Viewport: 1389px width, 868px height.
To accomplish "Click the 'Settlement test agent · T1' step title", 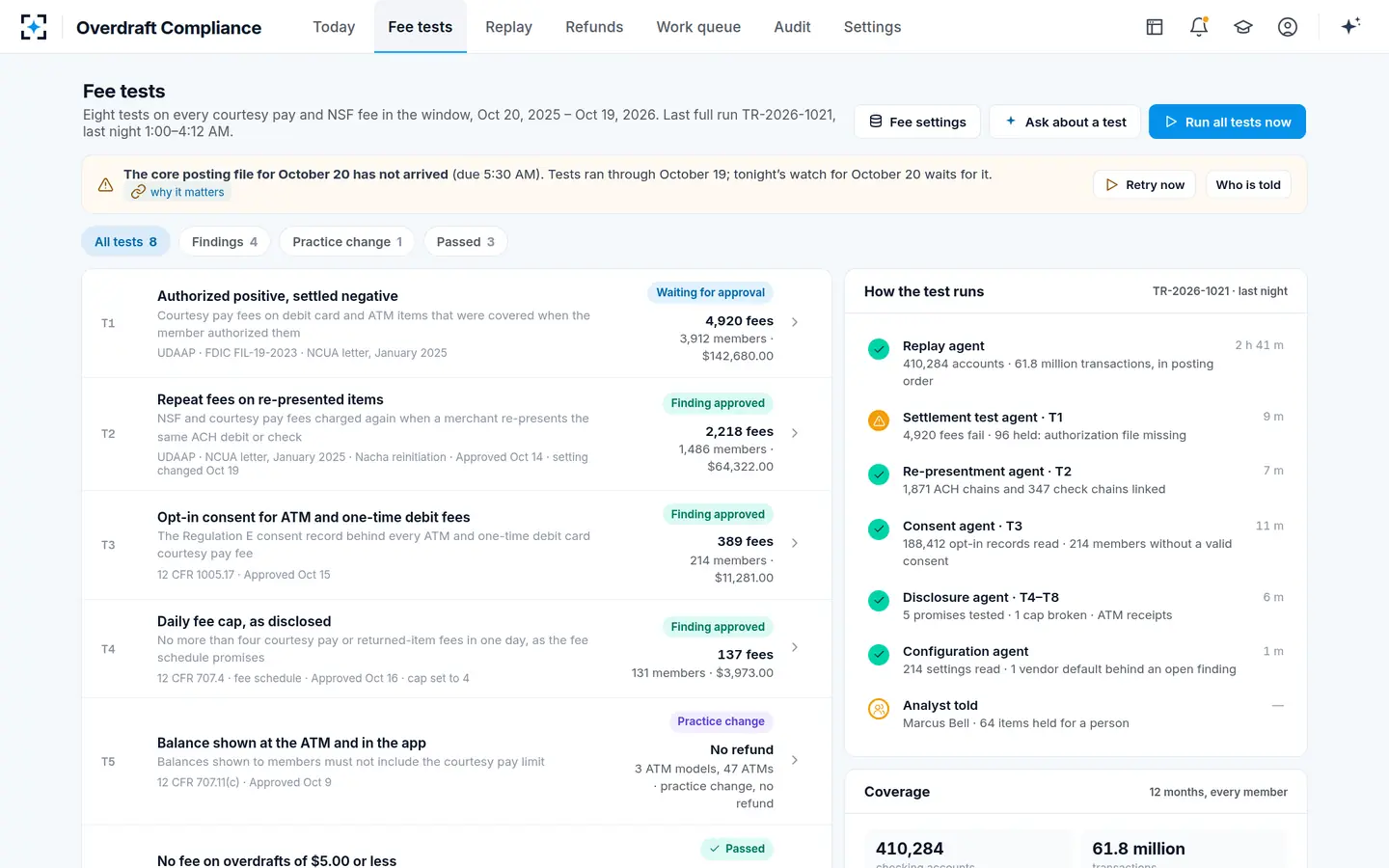I will coord(983,418).
